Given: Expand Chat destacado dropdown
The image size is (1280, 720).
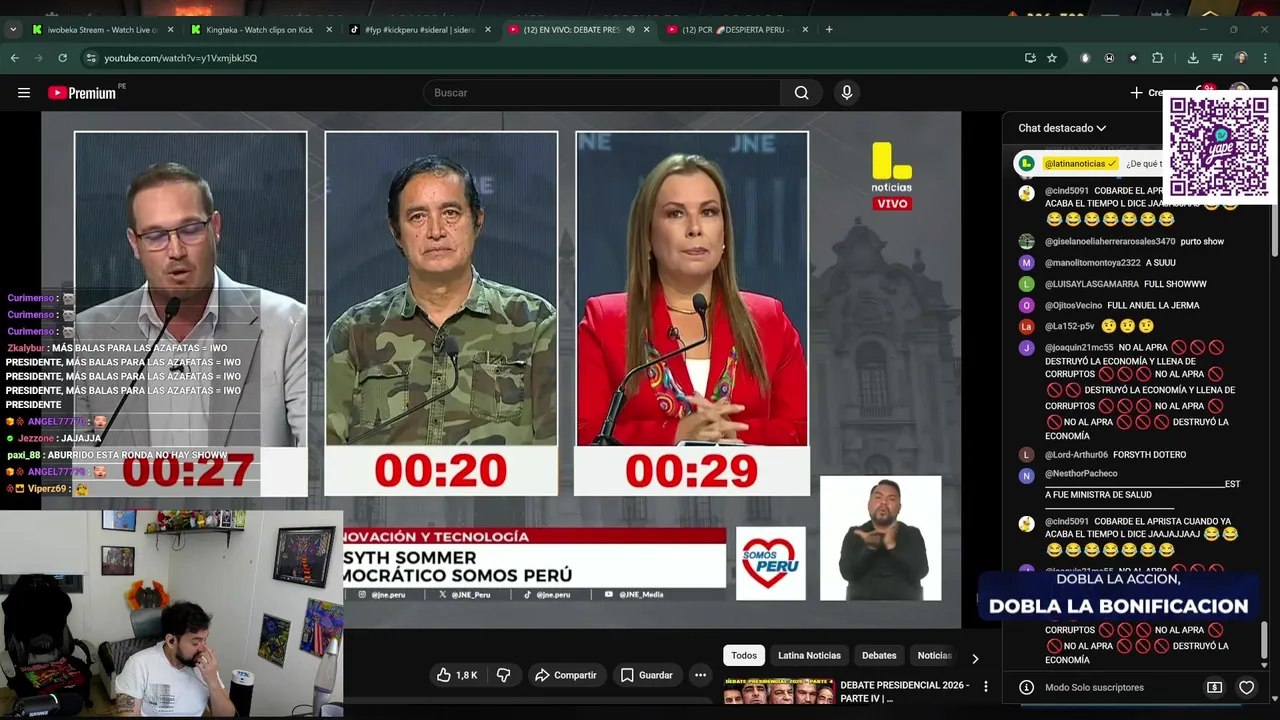Looking at the screenshot, I should click(1062, 128).
